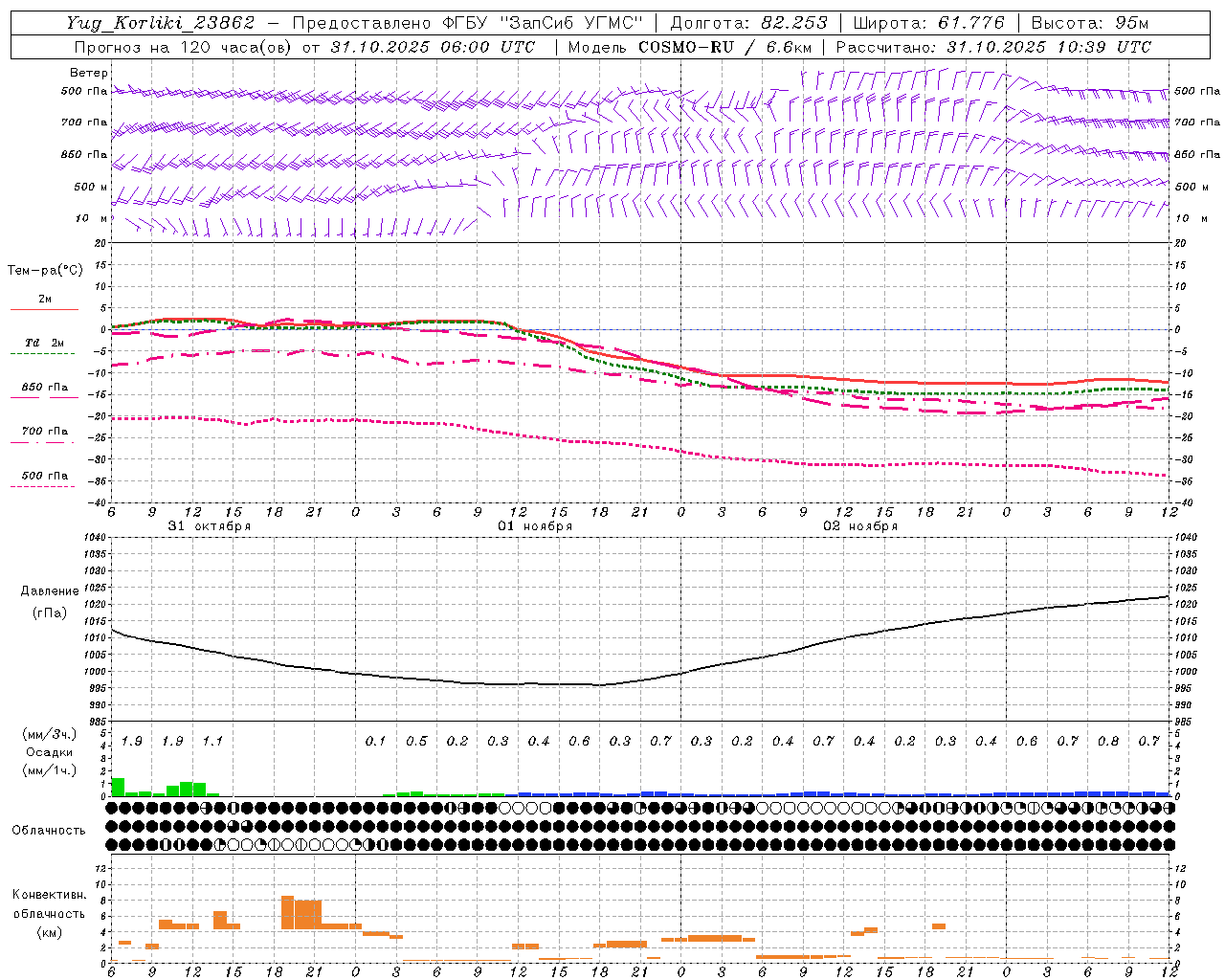Viewport: 1225px width, 980px height.
Task: Click the tallest green precipitation bar
Action: (118, 787)
